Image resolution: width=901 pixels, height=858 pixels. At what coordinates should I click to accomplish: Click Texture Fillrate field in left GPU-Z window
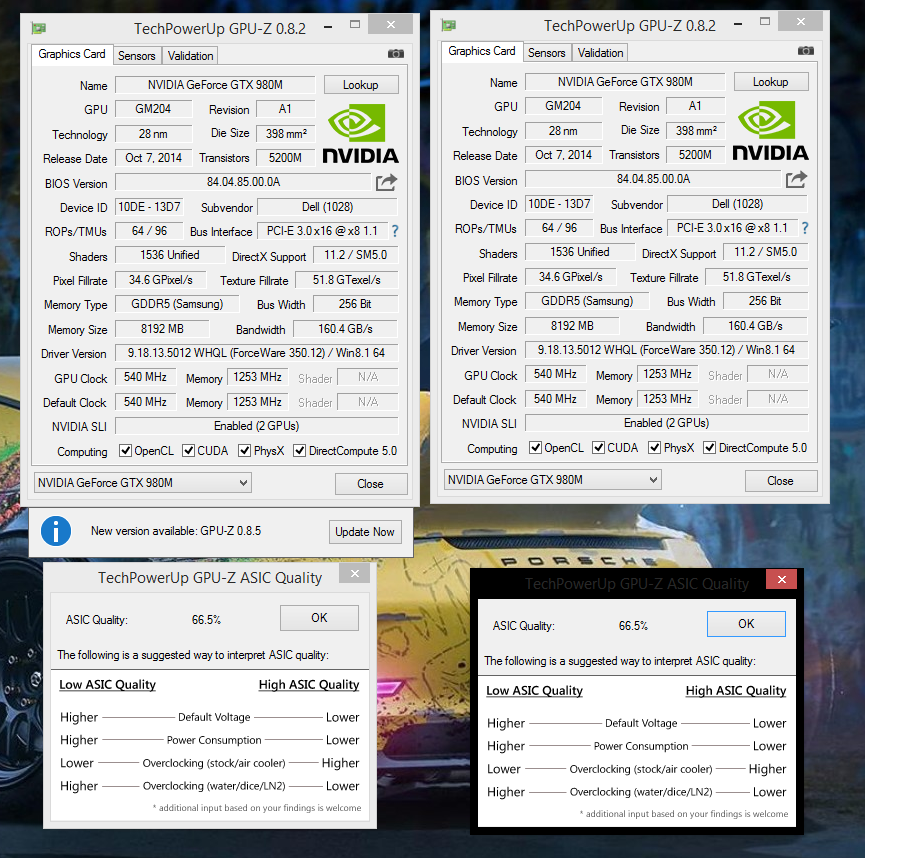point(346,280)
